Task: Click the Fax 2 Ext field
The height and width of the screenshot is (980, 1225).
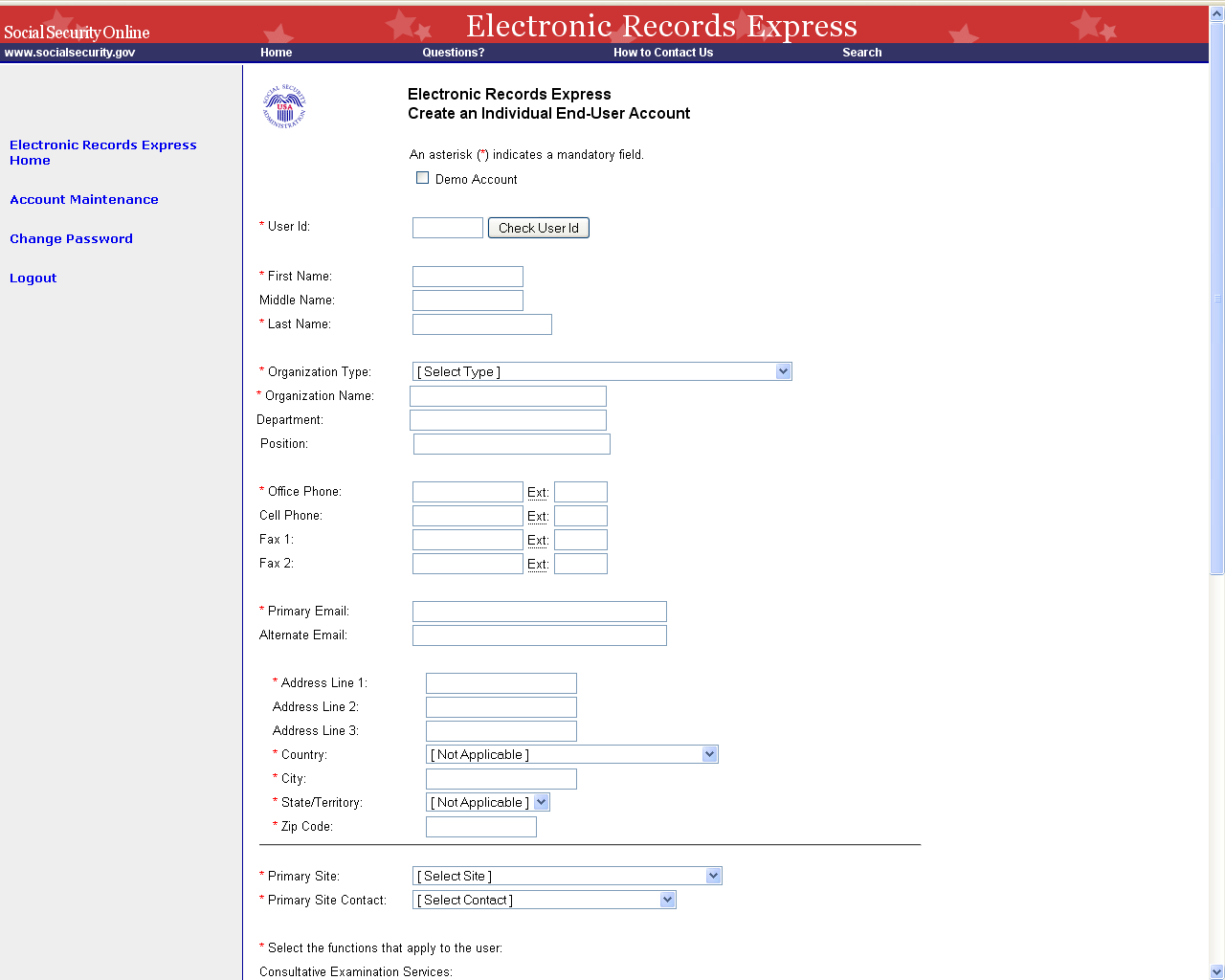Action: click(581, 564)
